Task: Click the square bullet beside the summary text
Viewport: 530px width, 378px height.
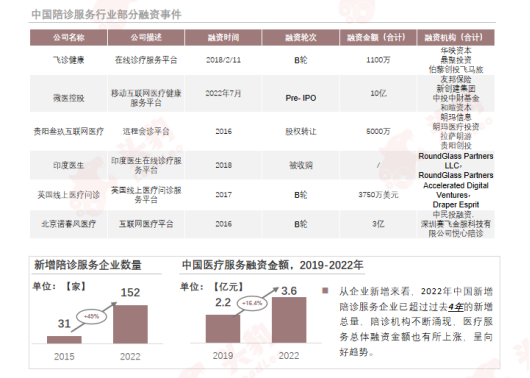Action: coord(326,290)
